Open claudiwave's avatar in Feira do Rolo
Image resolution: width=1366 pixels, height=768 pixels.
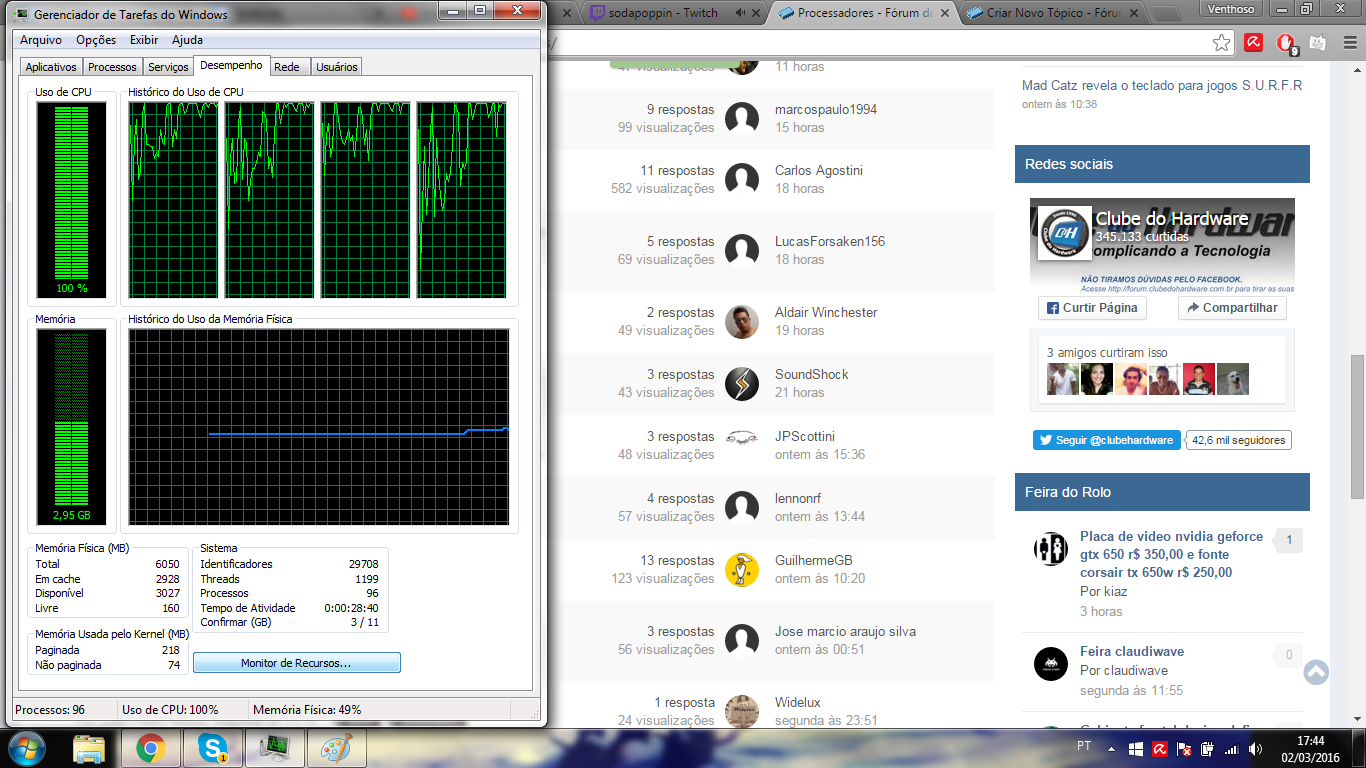pyautogui.click(x=1051, y=664)
